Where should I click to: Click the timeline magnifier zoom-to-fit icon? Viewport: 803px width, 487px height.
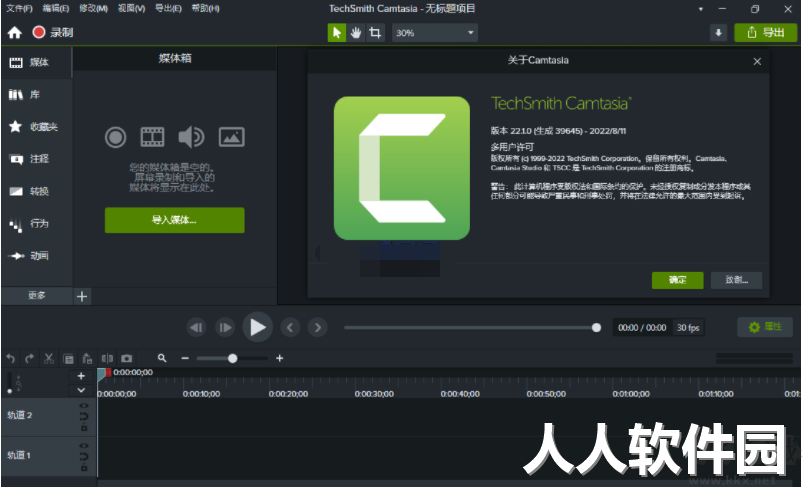pos(162,358)
